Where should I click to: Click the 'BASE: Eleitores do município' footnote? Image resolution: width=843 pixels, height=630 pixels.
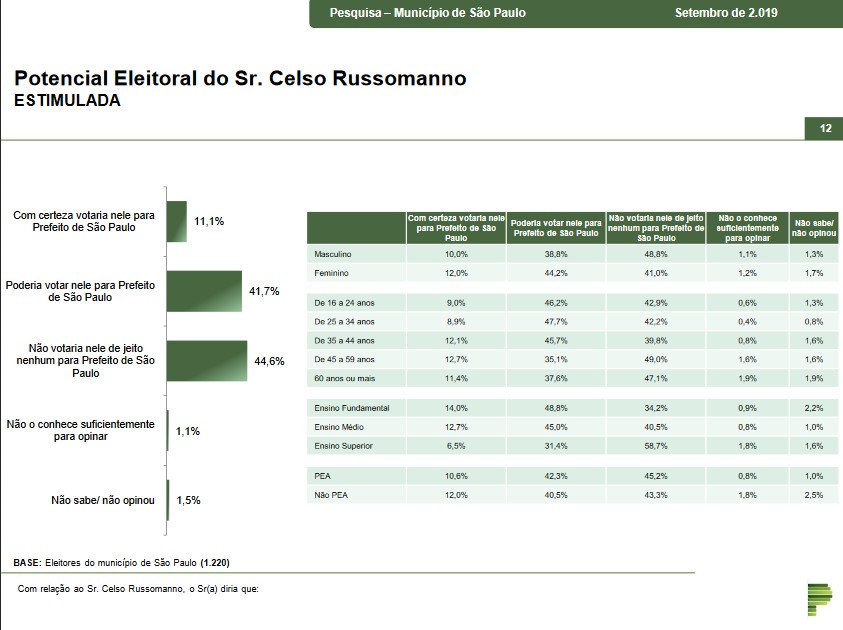pos(127,562)
